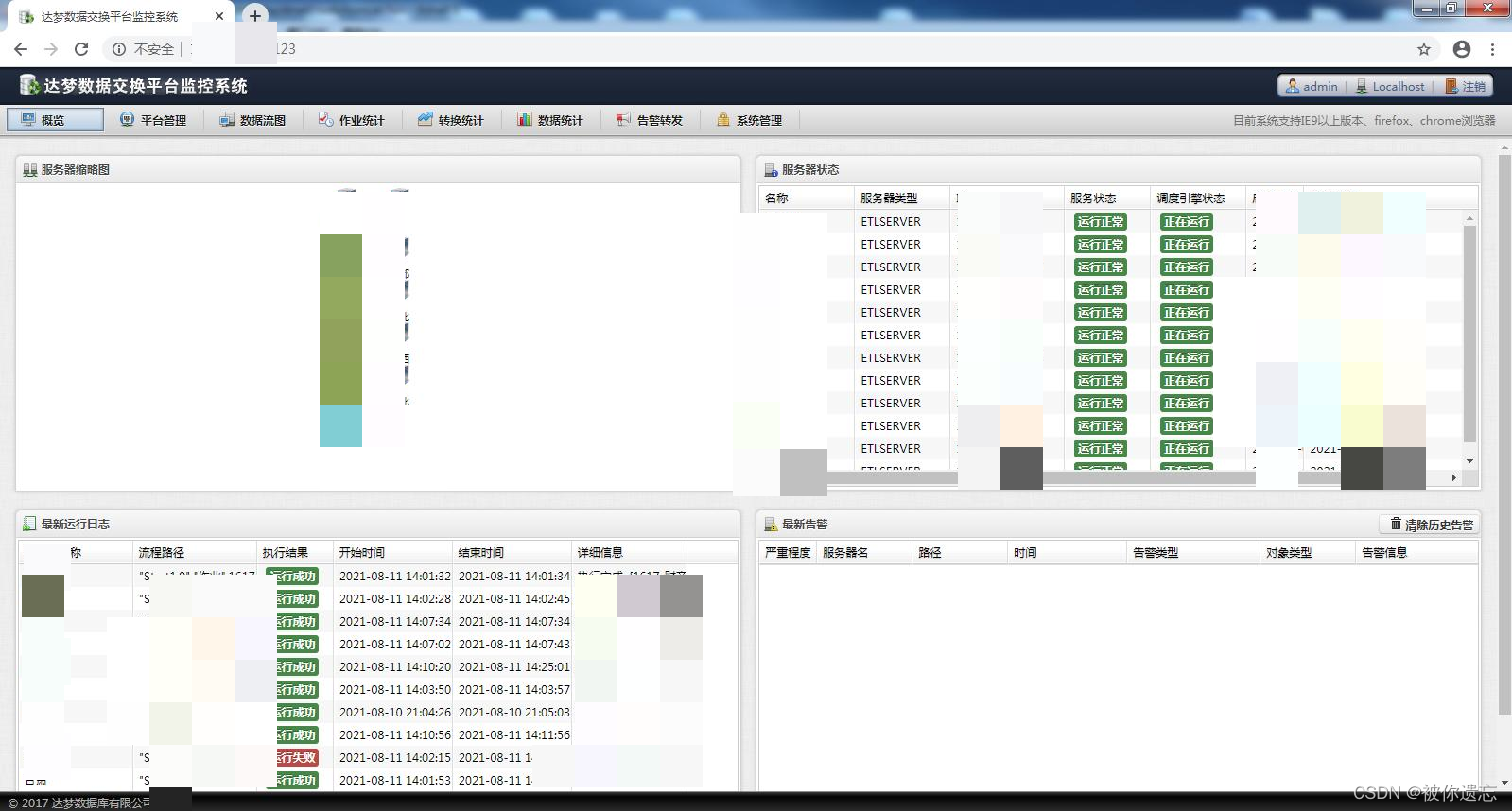1512x811 pixels.
Task: Click the browser forward arrow
Action: click(x=51, y=49)
